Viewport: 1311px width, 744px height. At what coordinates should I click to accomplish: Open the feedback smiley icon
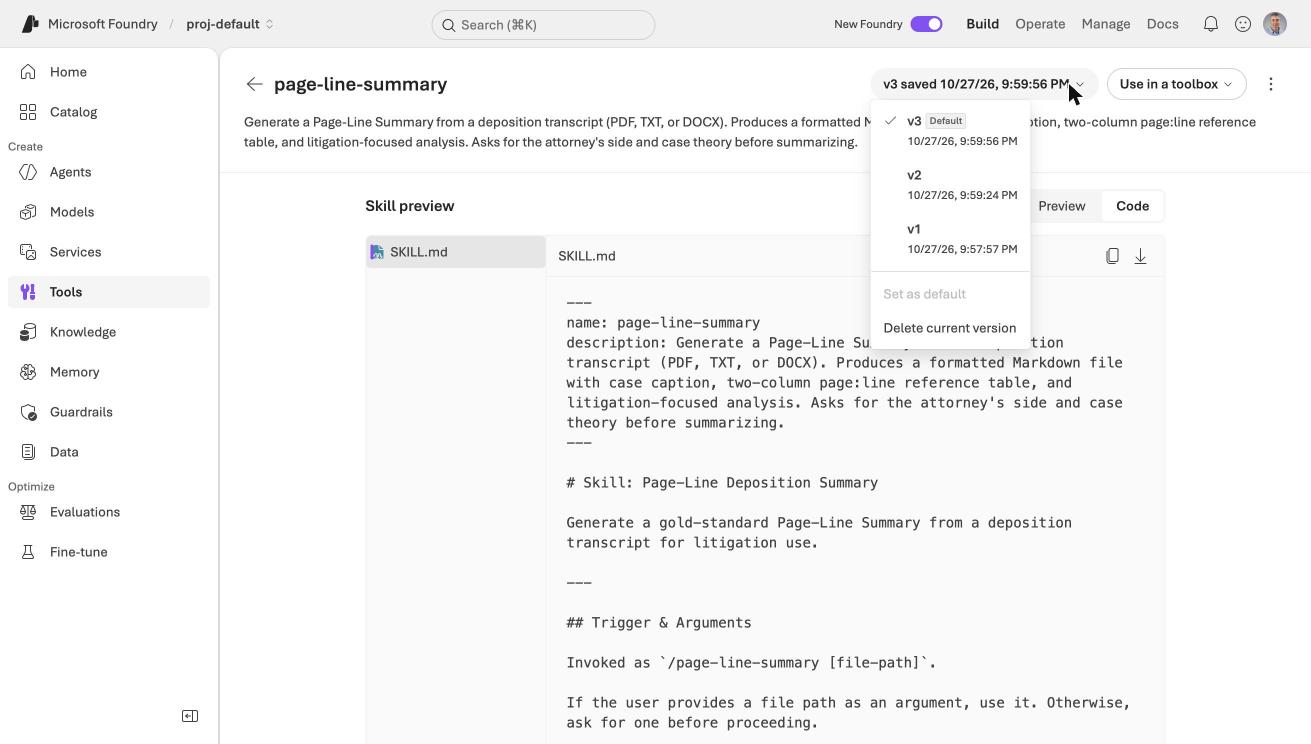click(x=1243, y=24)
